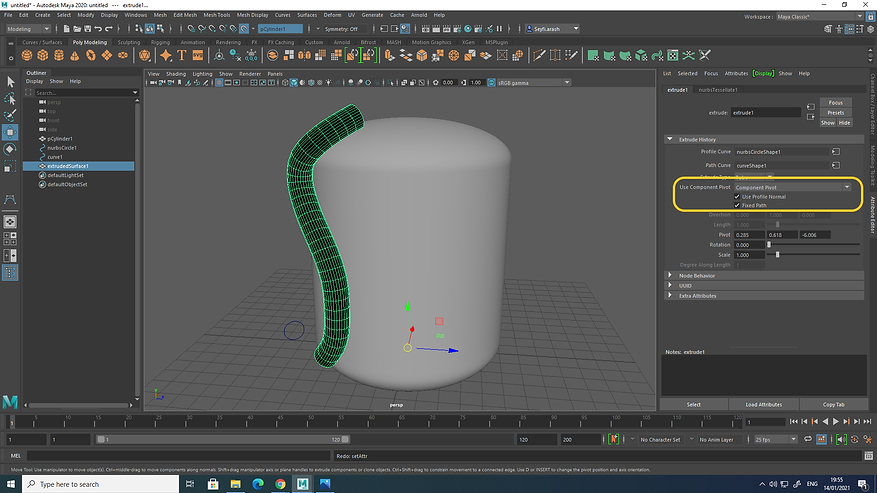Click the Copy Tab button

[x=833, y=405]
